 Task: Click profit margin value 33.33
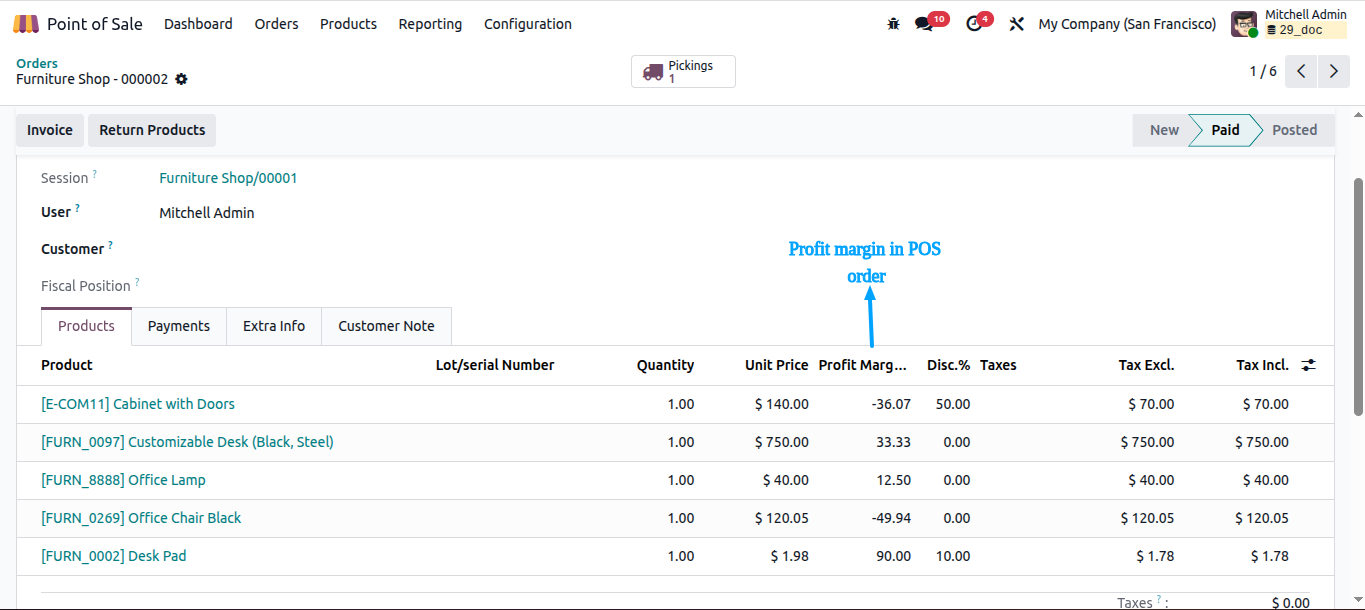point(893,442)
